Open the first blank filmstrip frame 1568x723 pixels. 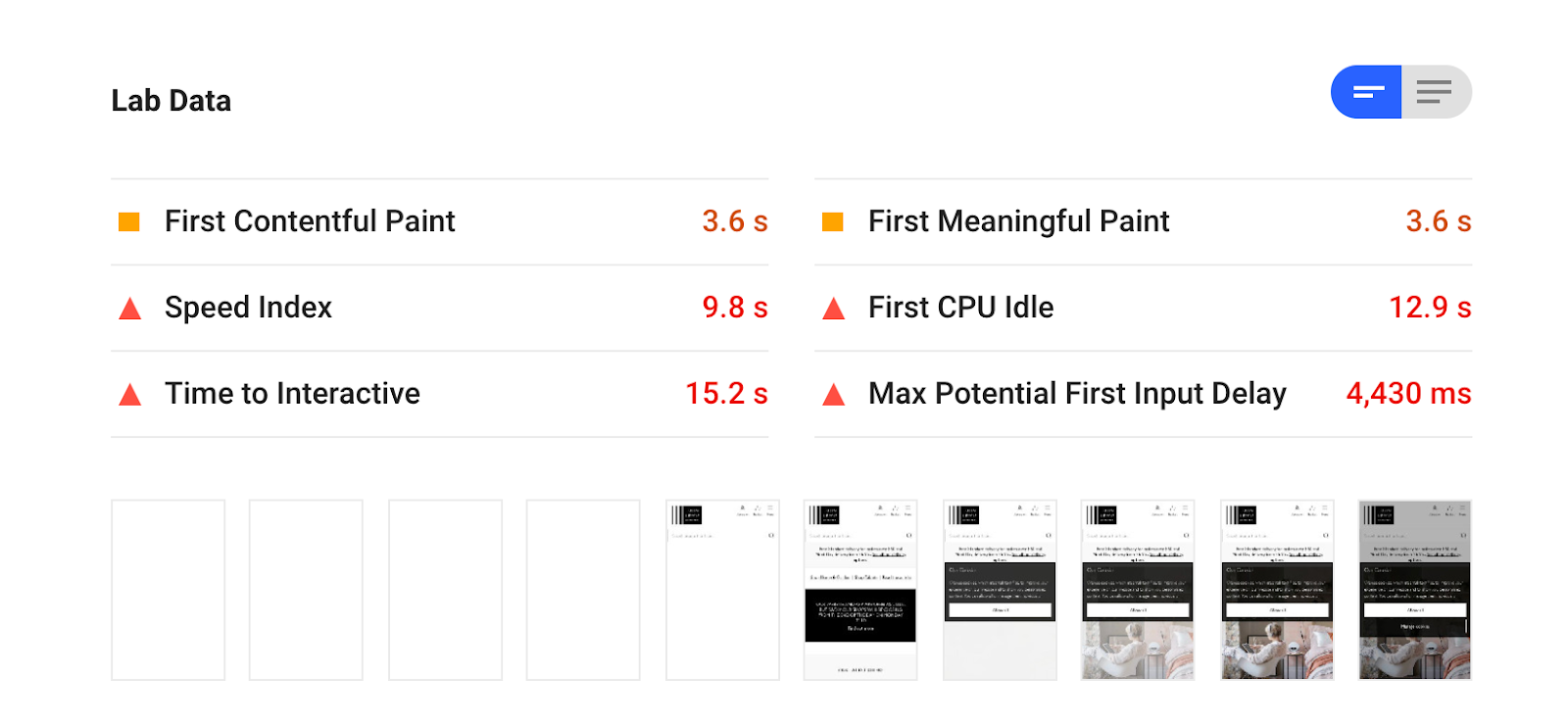coord(168,590)
